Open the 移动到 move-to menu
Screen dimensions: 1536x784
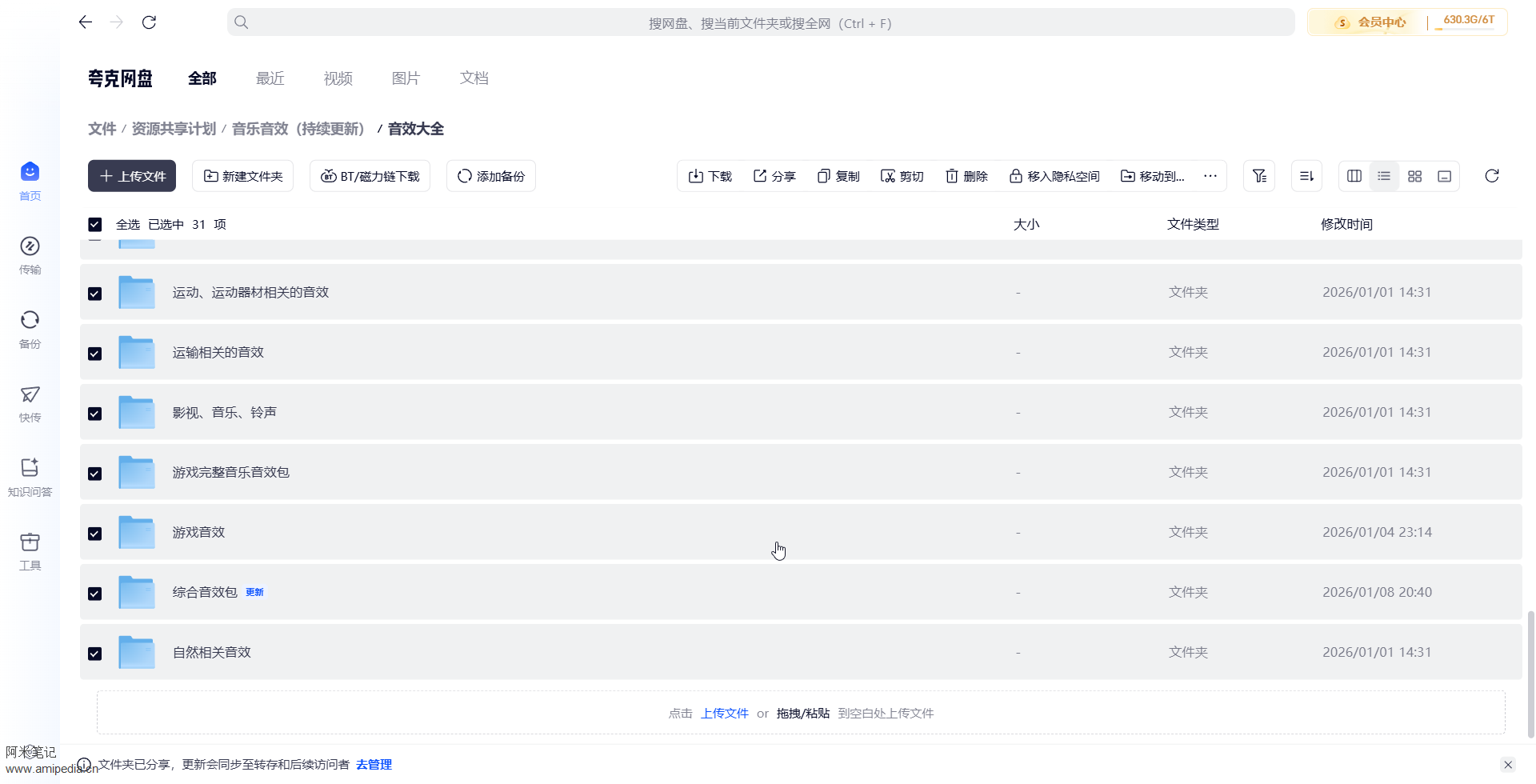pos(1152,176)
